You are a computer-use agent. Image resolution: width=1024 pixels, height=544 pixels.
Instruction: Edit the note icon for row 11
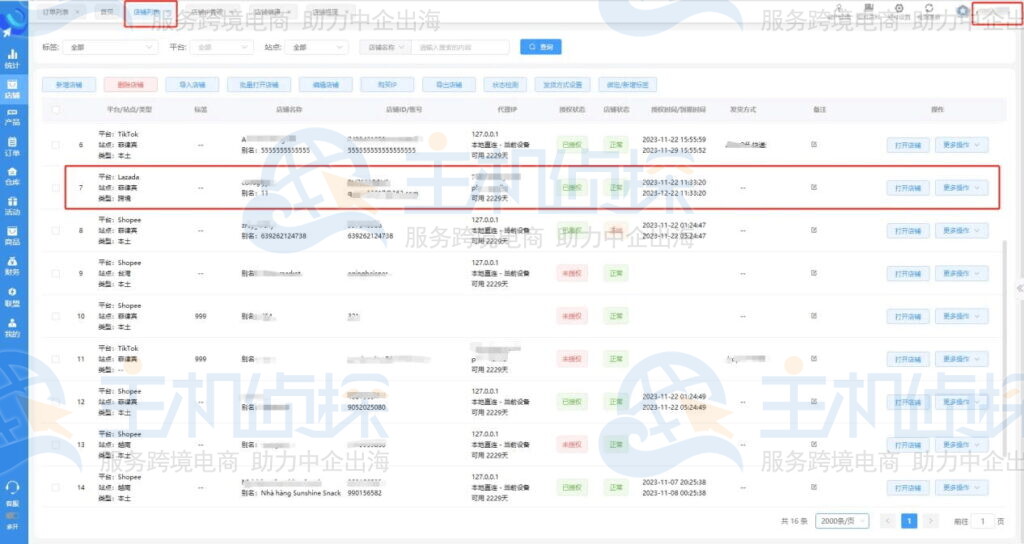click(x=814, y=359)
